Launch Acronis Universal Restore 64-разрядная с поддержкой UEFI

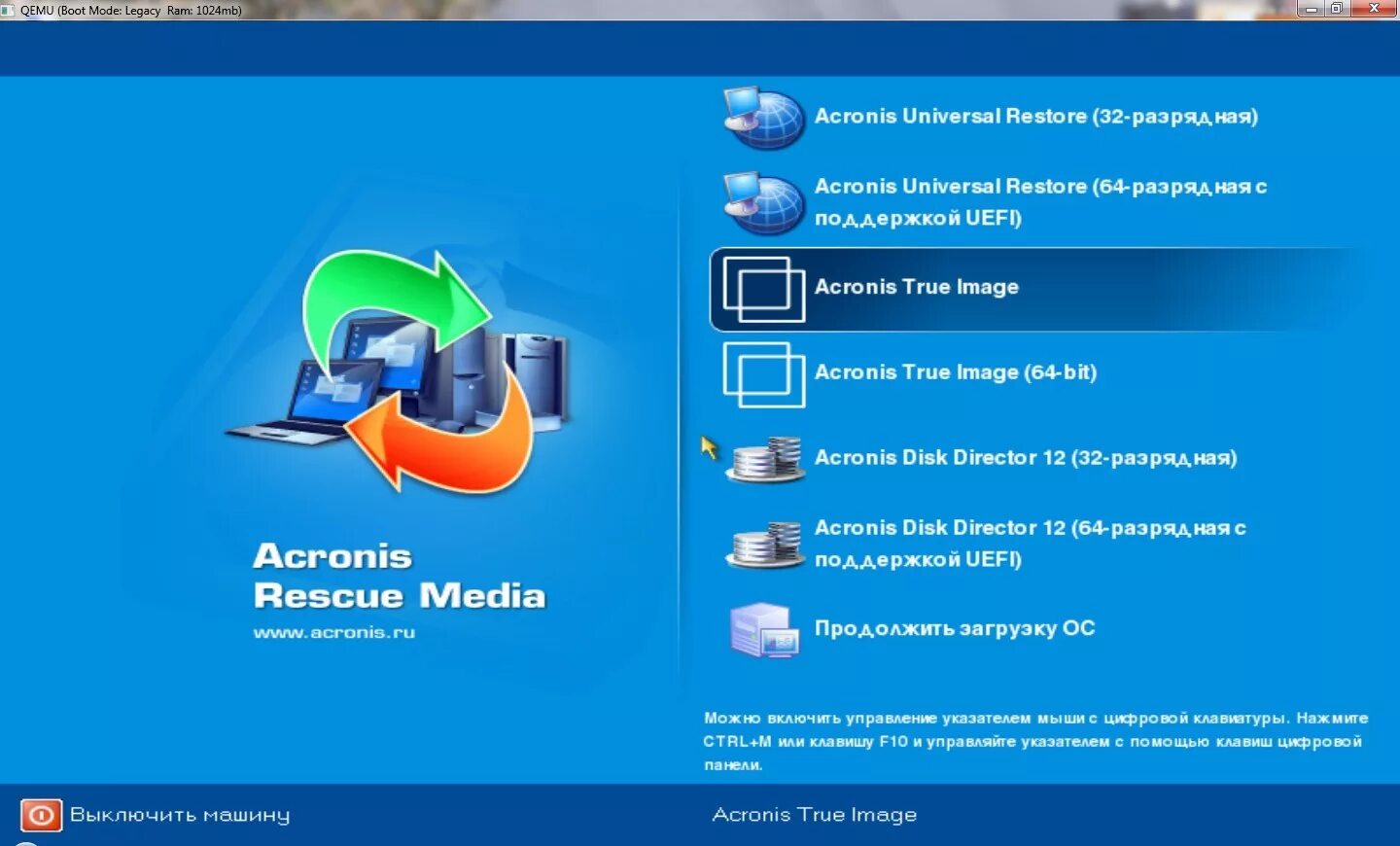click(x=1040, y=201)
